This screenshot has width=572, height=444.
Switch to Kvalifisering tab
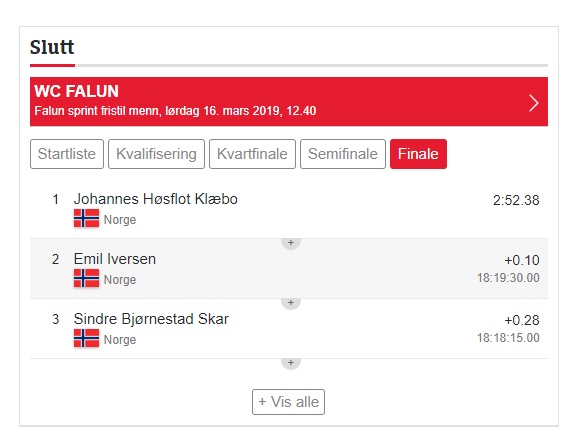click(156, 154)
